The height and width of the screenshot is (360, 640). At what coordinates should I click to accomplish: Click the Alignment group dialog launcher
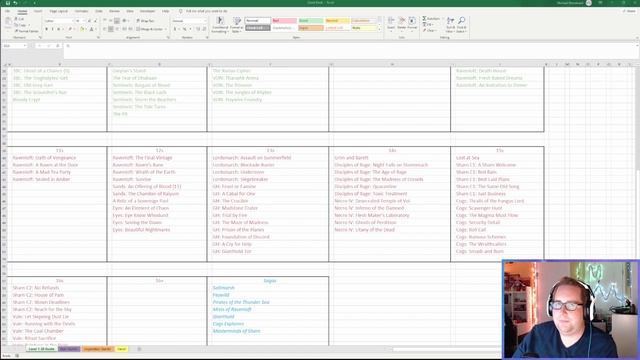pyautogui.click(x=168, y=38)
